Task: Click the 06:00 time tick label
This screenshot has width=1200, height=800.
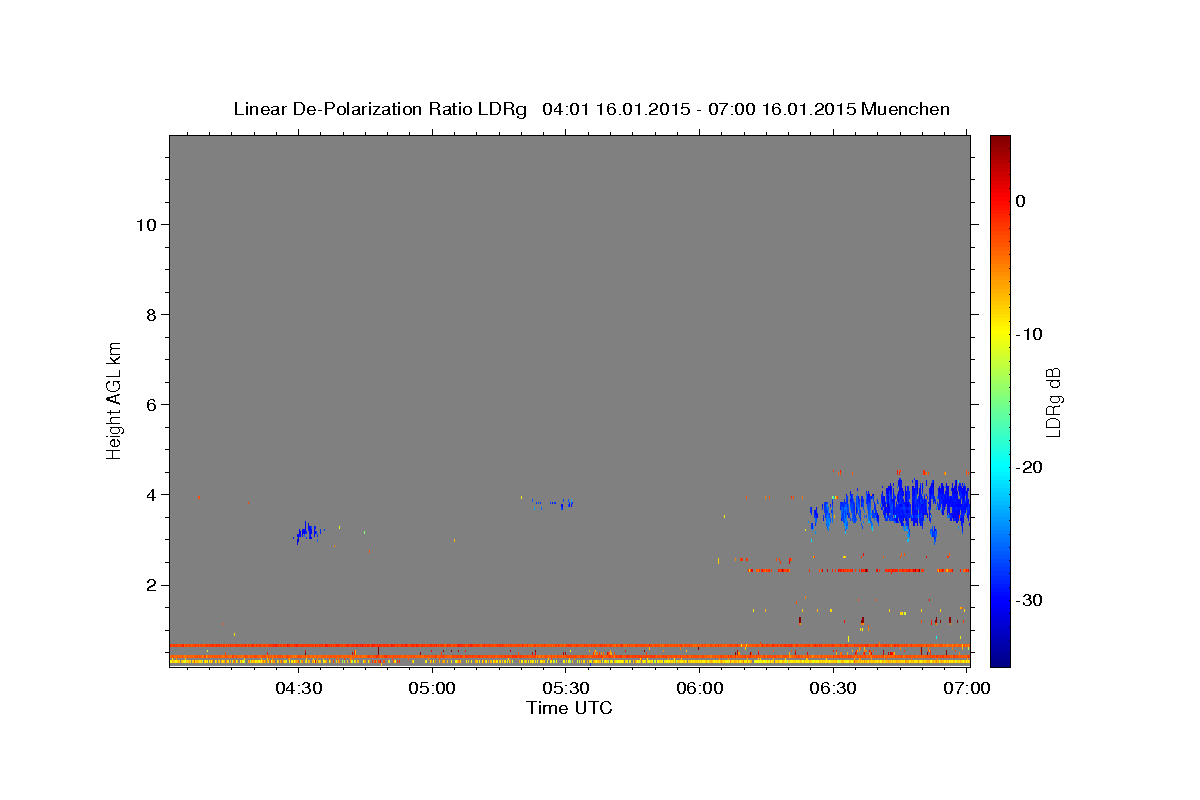Action: 700,688
